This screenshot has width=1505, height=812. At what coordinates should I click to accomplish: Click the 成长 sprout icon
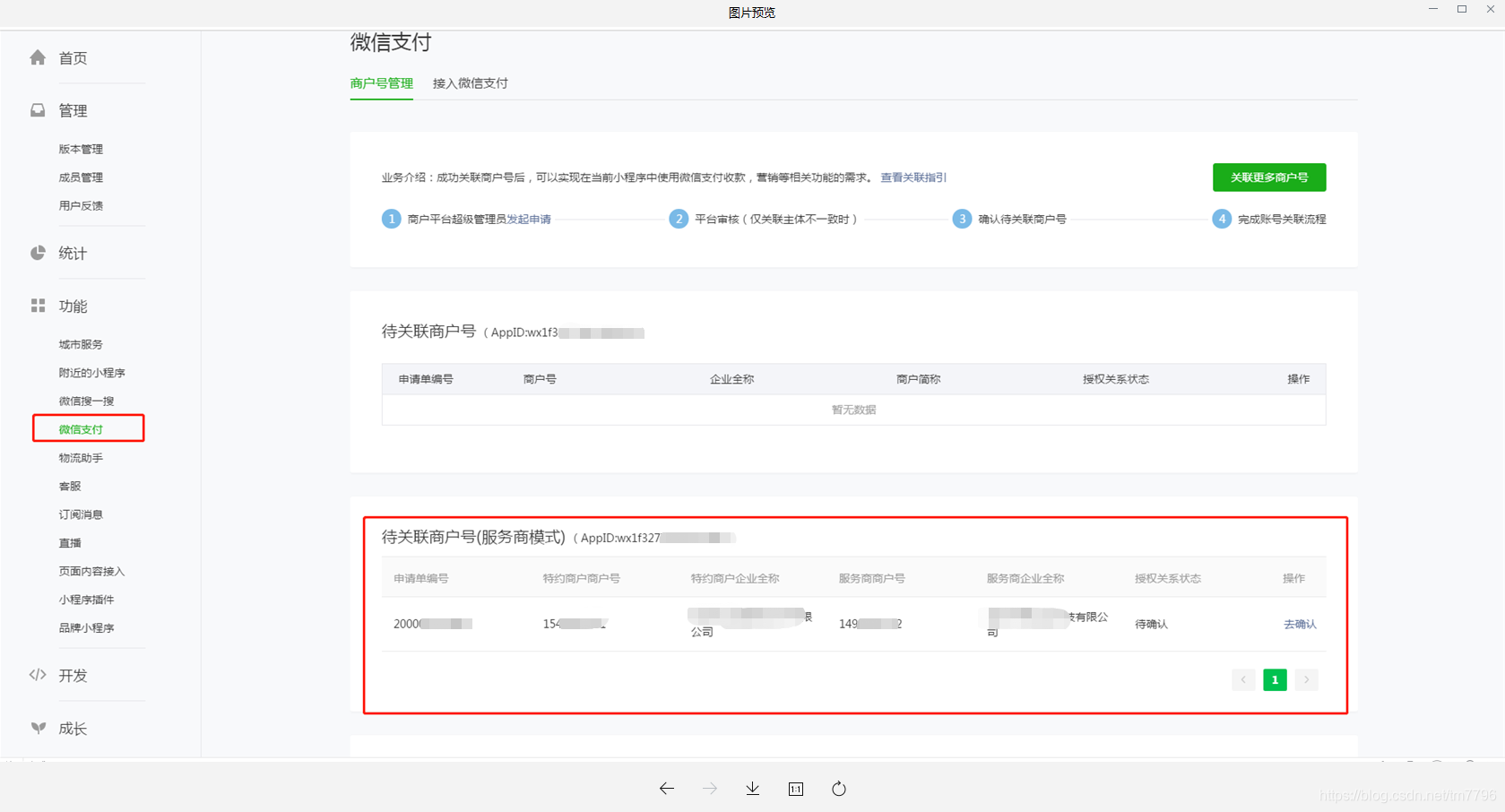[38, 728]
